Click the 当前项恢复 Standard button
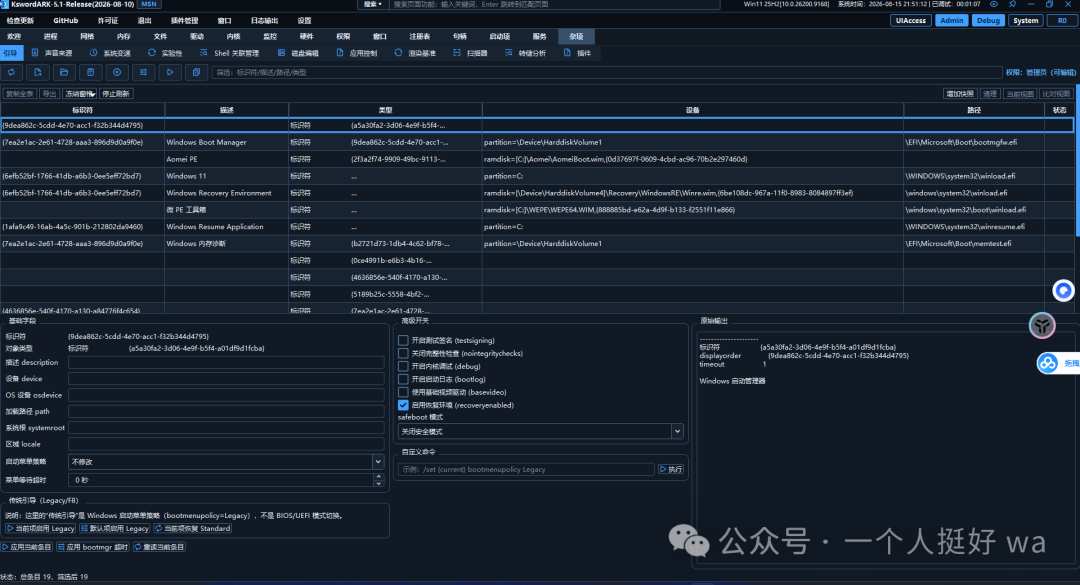 pos(193,528)
